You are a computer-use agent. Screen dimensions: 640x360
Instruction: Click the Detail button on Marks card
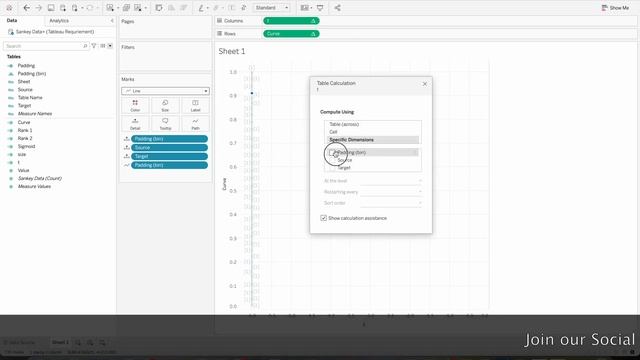[x=135, y=124]
